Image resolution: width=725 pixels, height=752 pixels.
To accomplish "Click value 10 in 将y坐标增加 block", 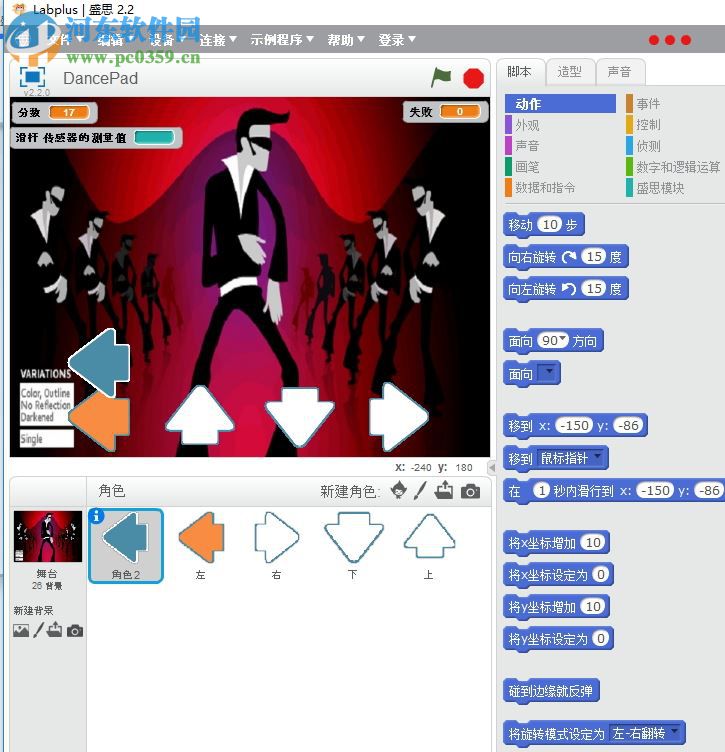I will click(593, 607).
